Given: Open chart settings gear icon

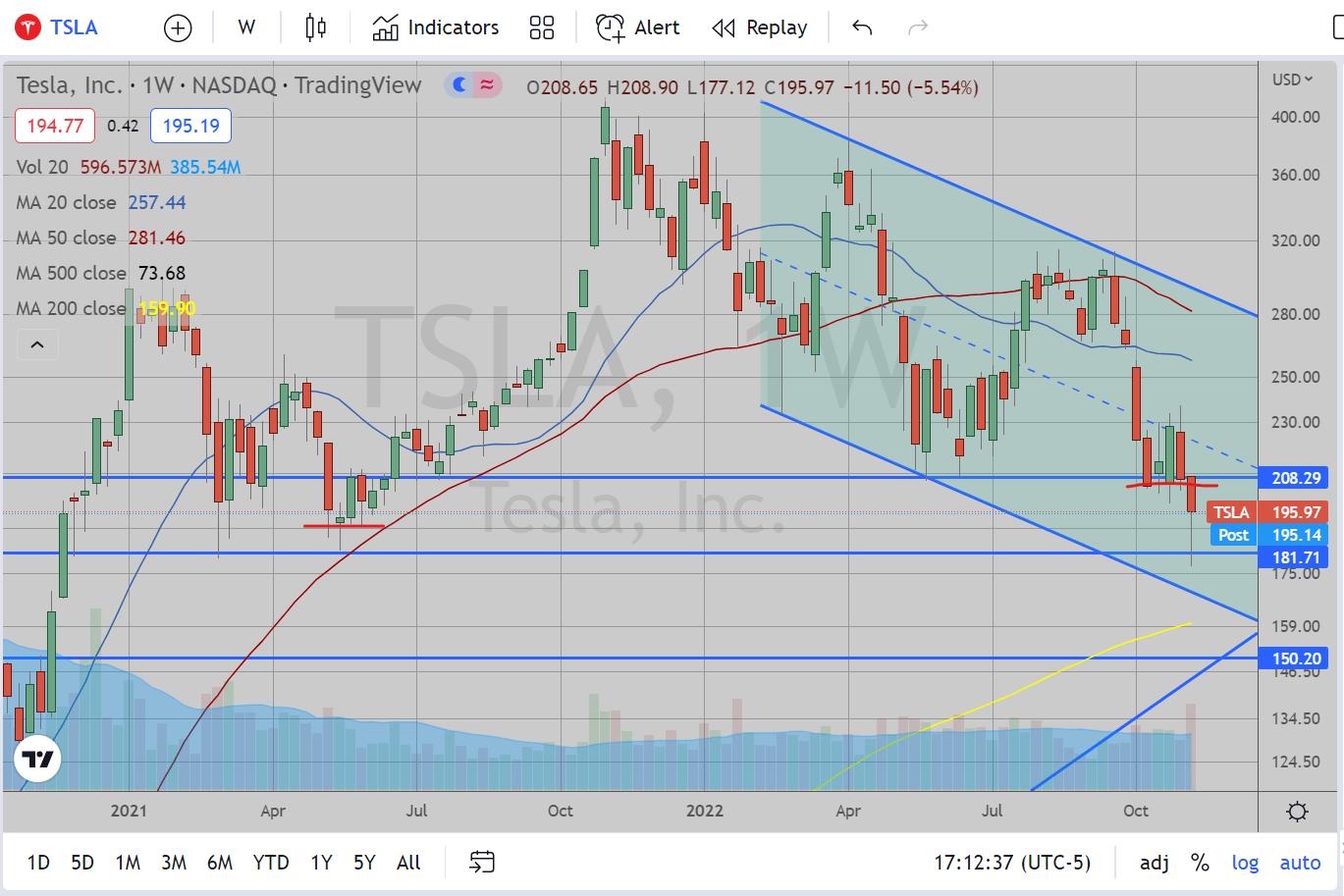Looking at the screenshot, I should click(1297, 812).
